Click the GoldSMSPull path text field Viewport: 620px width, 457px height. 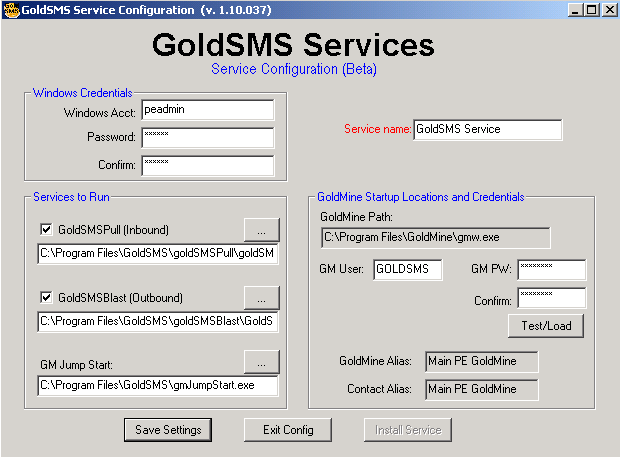pos(158,254)
